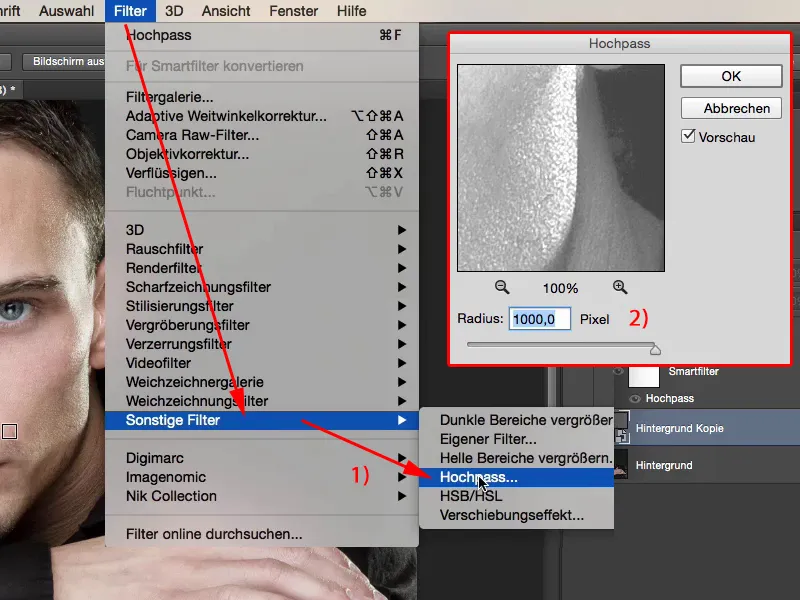Open the 3D menu in menu bar
The image size is (800, 600).
[x=174, y=11]
